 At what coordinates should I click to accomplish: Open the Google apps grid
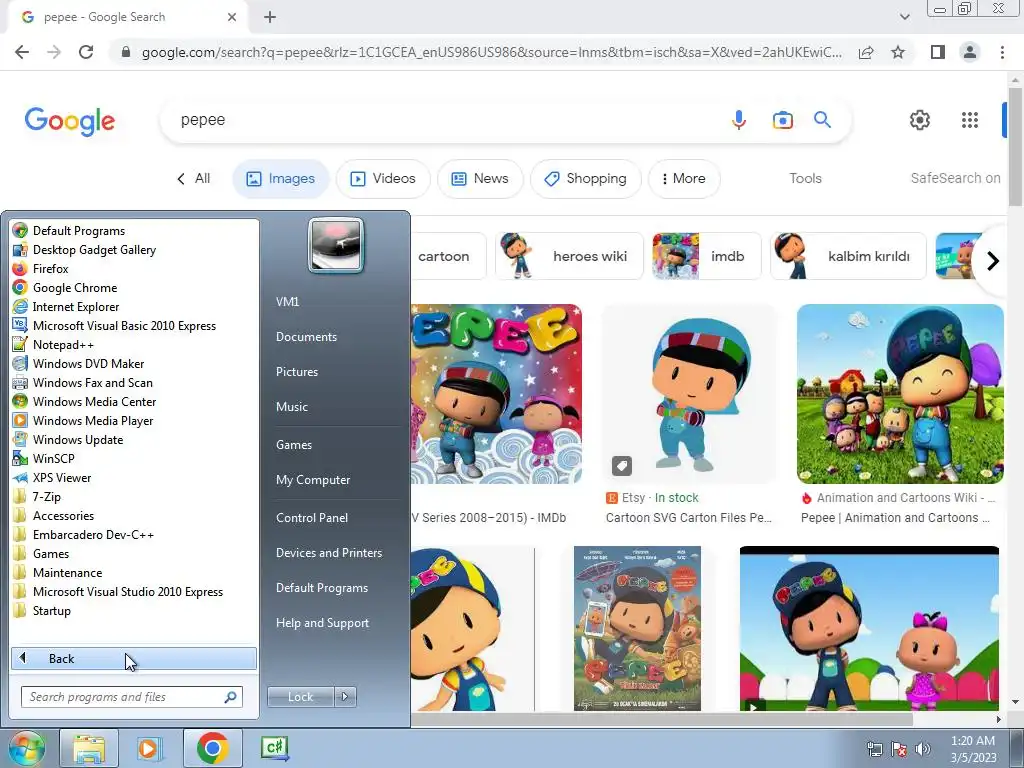[970, 120]
